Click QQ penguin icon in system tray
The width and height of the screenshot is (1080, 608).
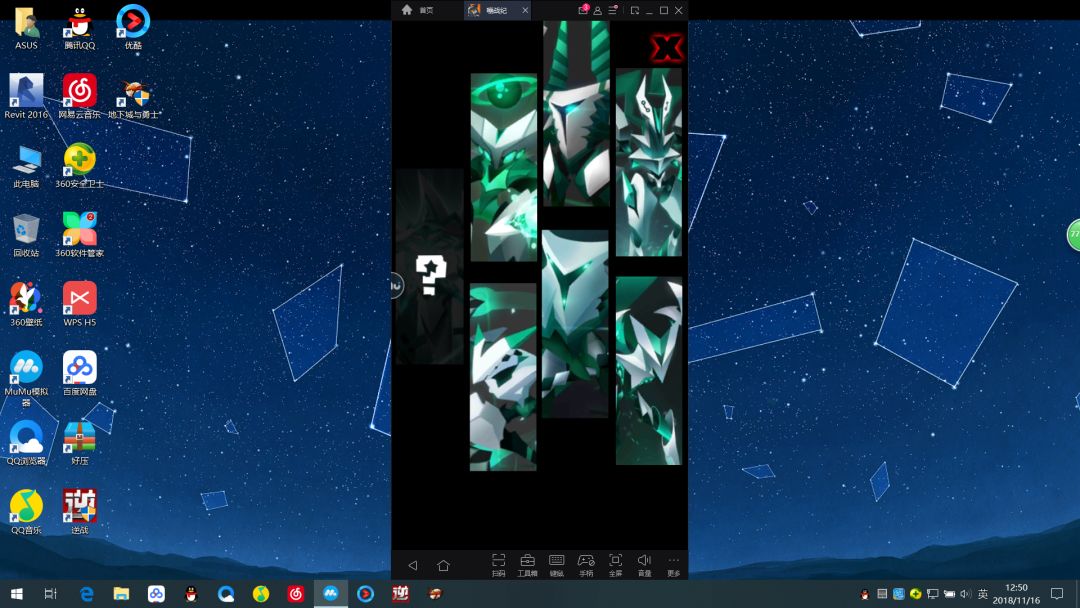click(864, 594)
